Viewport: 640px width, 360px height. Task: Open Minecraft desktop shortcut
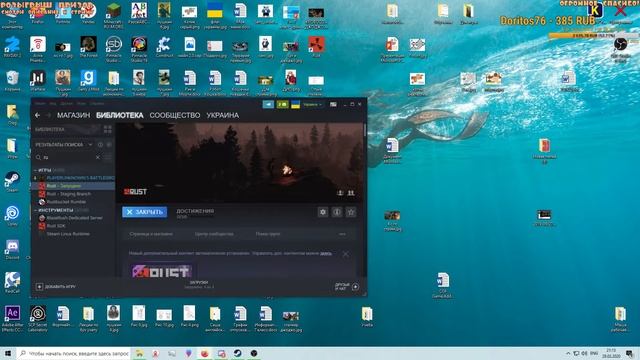113,16
